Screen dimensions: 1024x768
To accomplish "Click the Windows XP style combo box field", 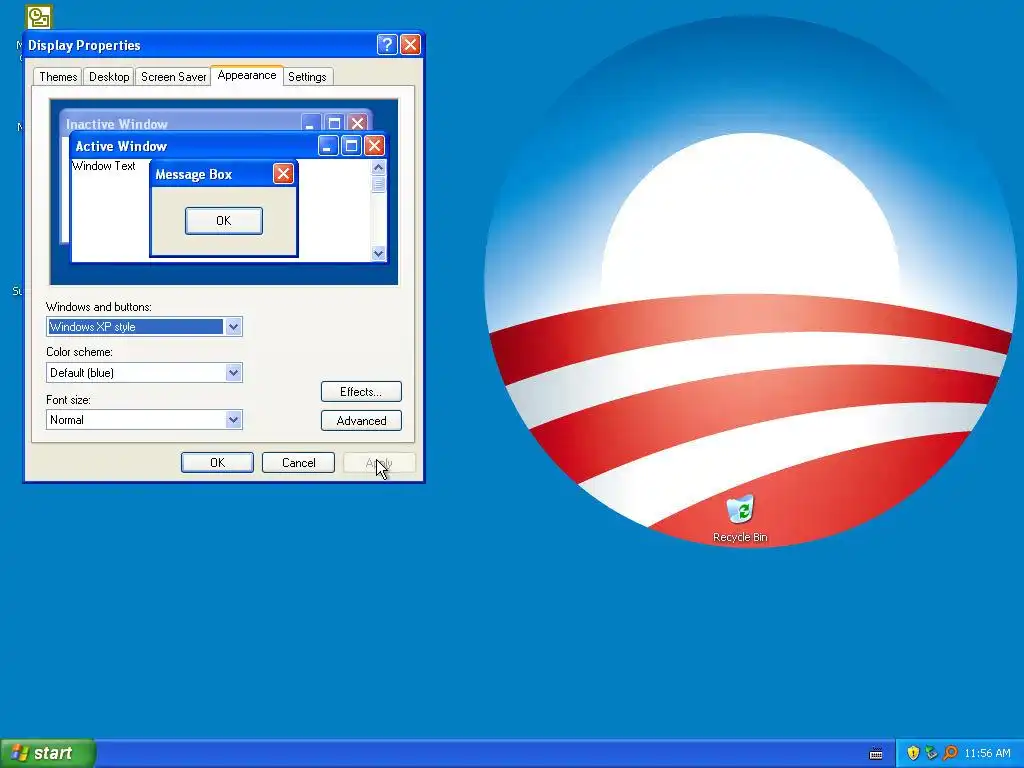I will (144, 327).
